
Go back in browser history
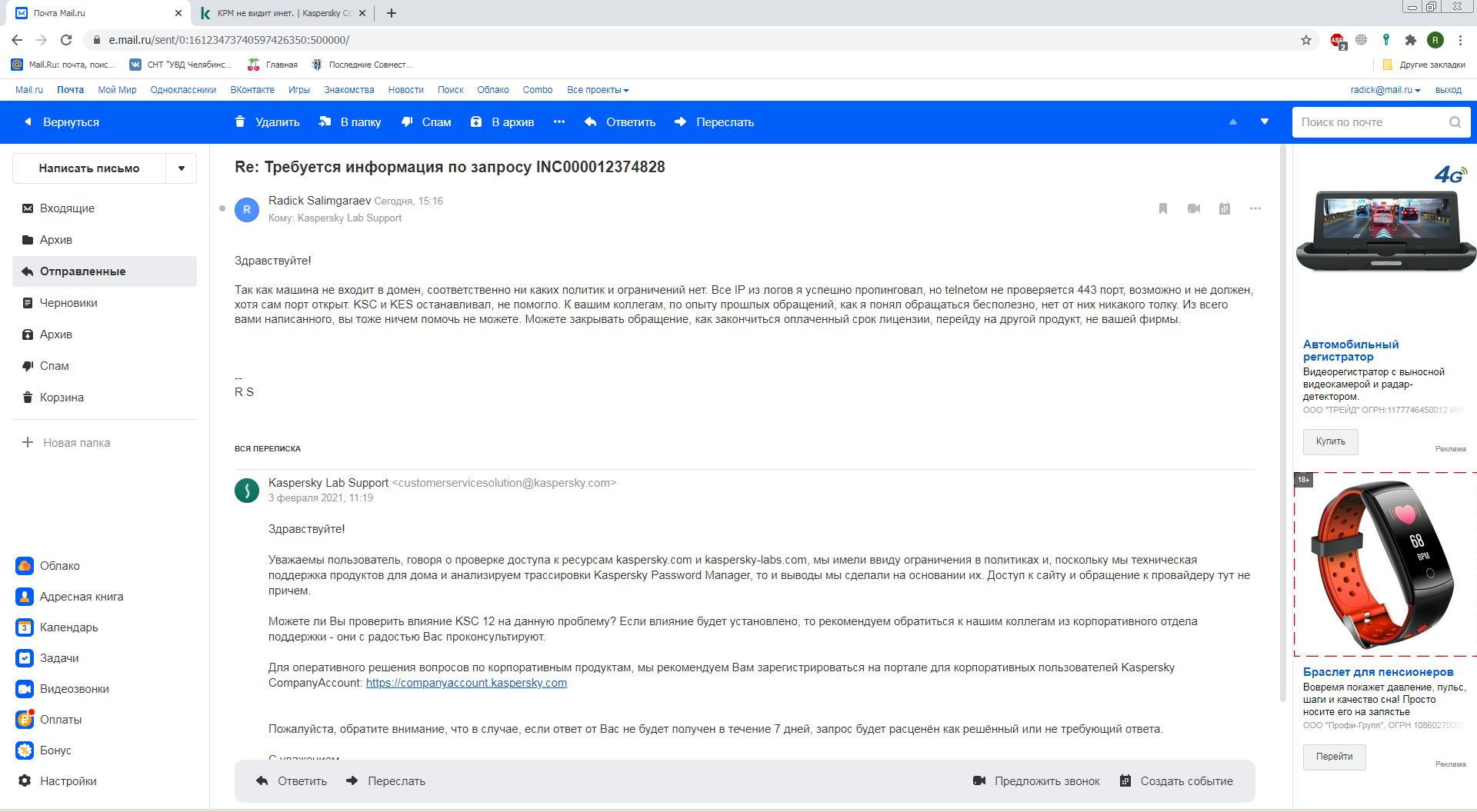click(17, 40)
